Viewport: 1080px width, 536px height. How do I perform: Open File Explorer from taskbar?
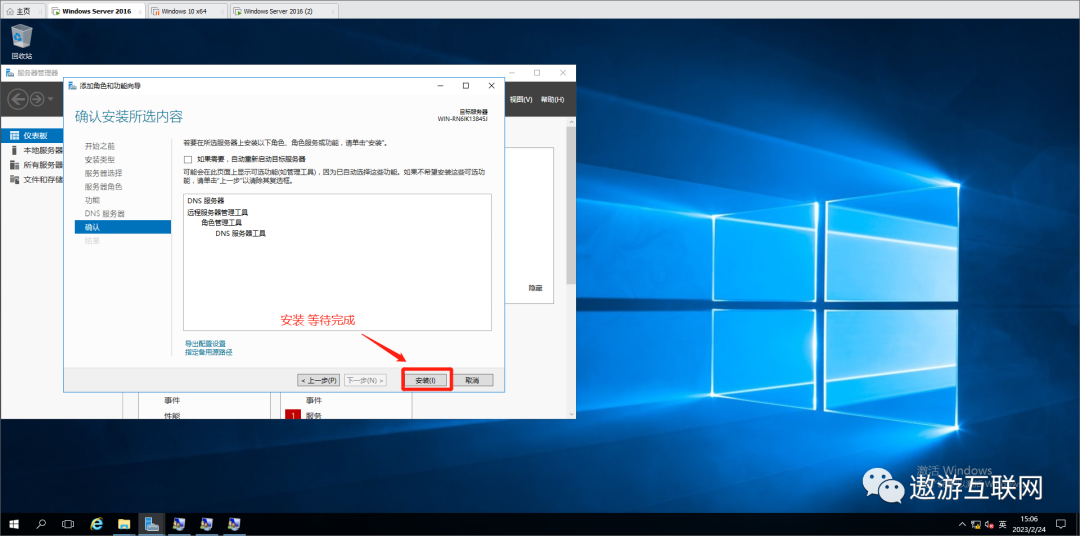[x=124, y=524]
